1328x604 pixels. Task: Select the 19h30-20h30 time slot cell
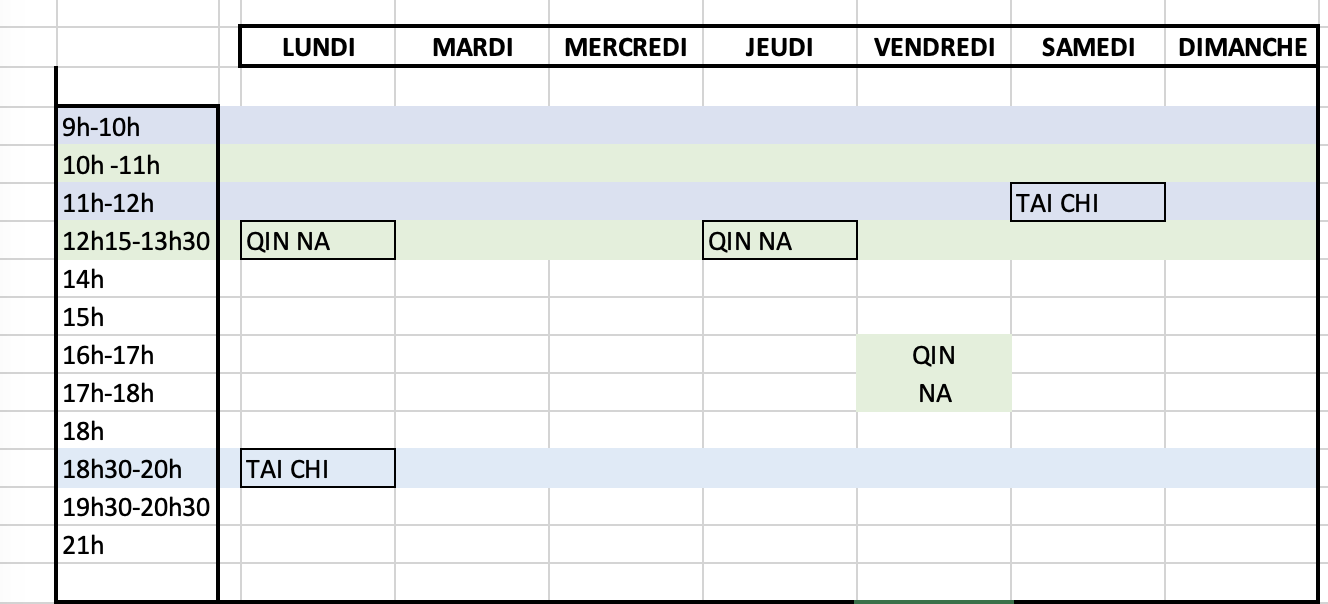coord(138,507)
